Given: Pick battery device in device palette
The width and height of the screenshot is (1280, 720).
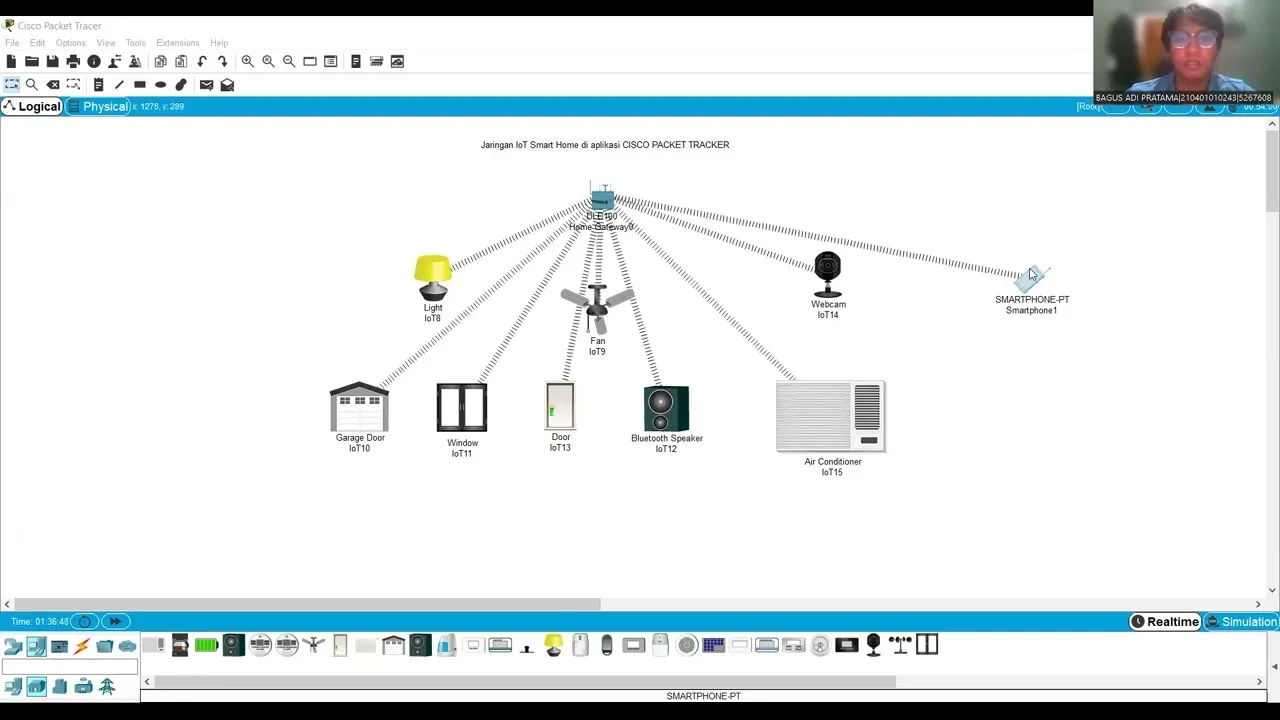Looking at the screenshot, I should [x=206, y=645].
